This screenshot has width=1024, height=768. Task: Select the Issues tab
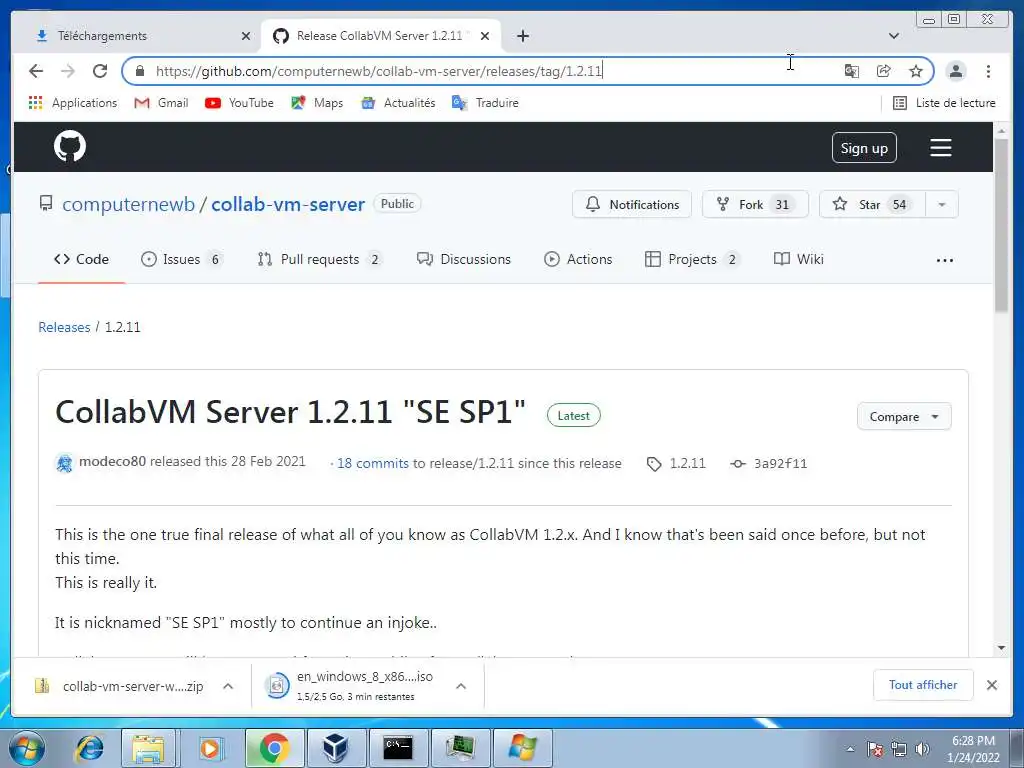[182, 259]
